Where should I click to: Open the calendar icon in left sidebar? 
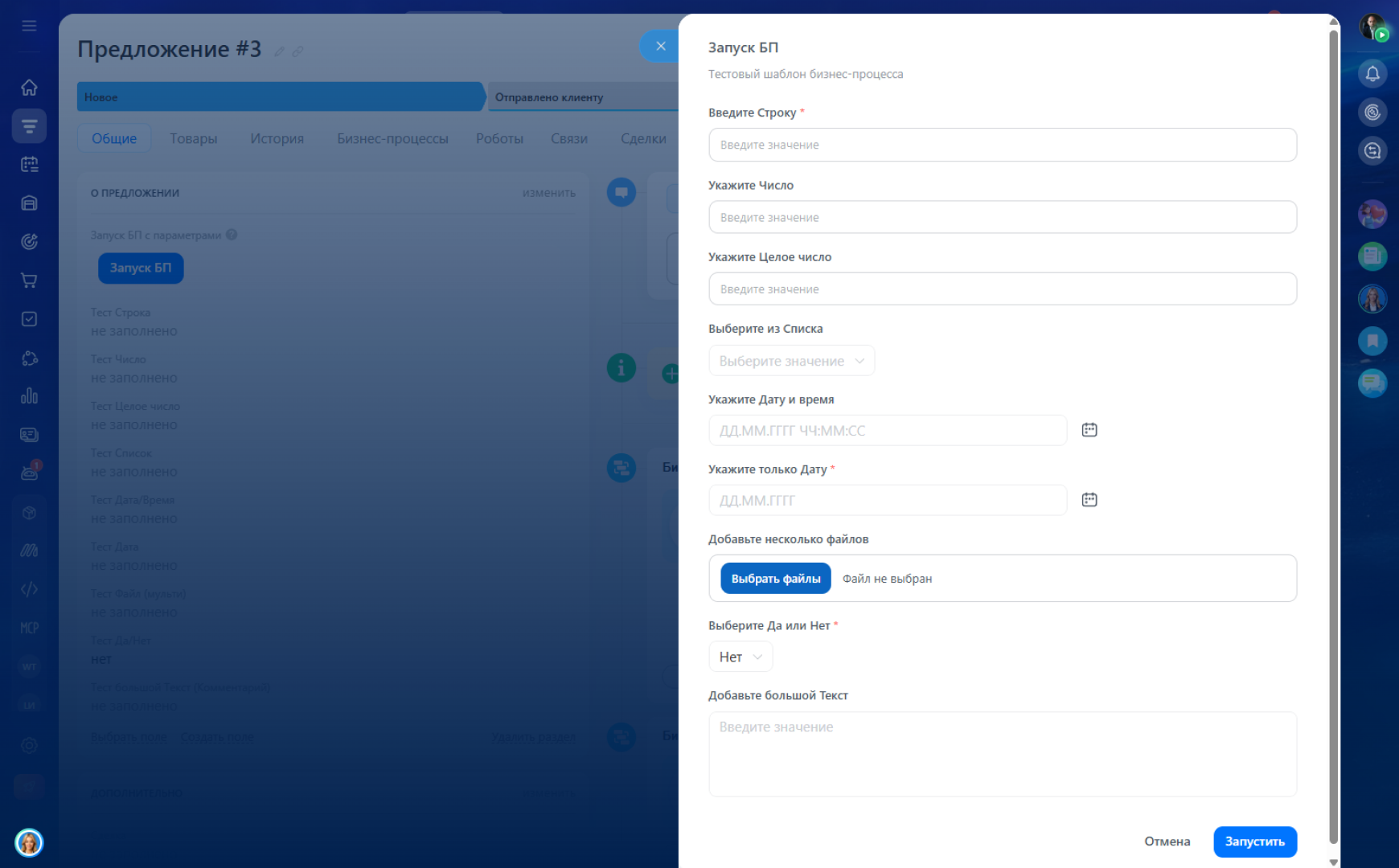29,164
